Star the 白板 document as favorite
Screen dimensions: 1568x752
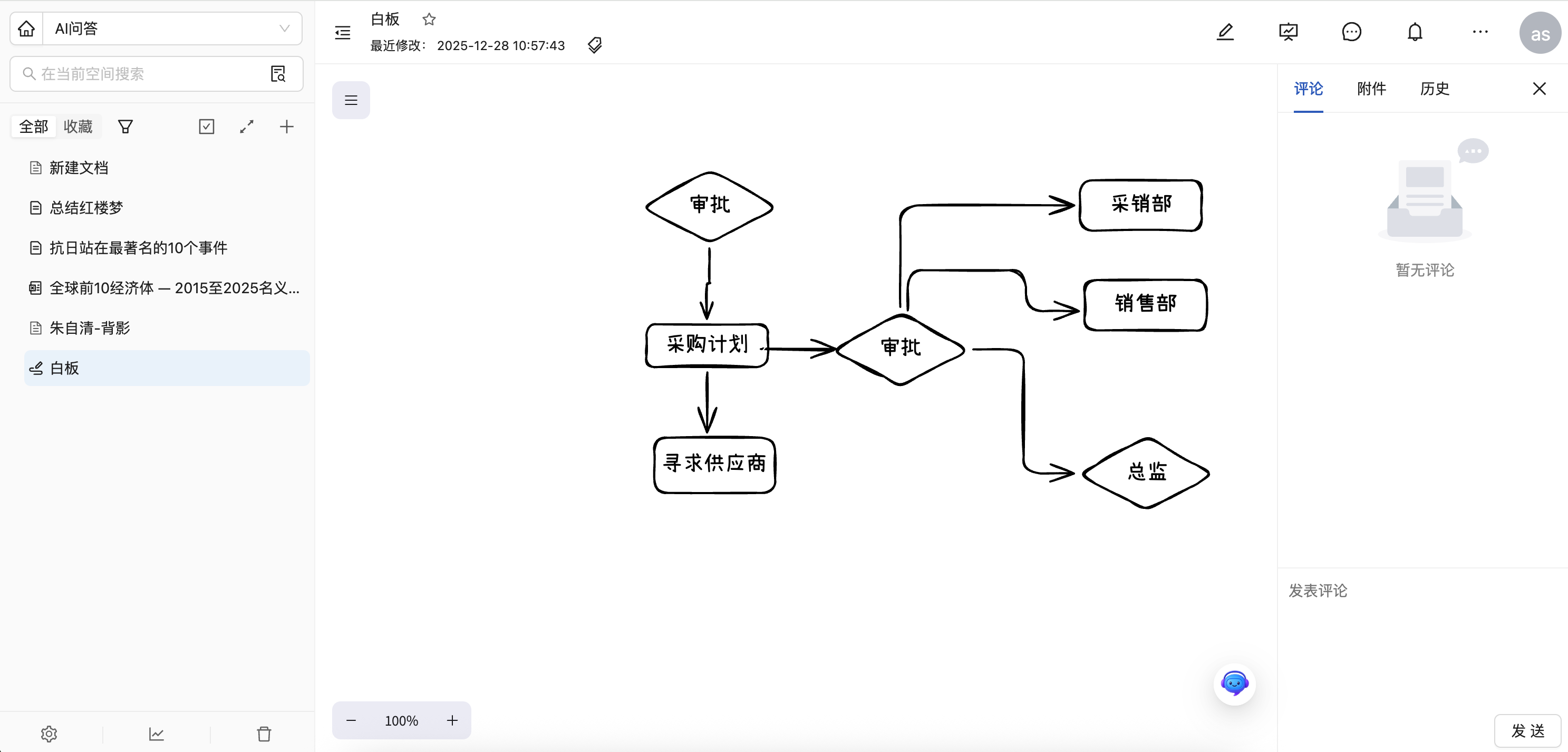(429, 19)
